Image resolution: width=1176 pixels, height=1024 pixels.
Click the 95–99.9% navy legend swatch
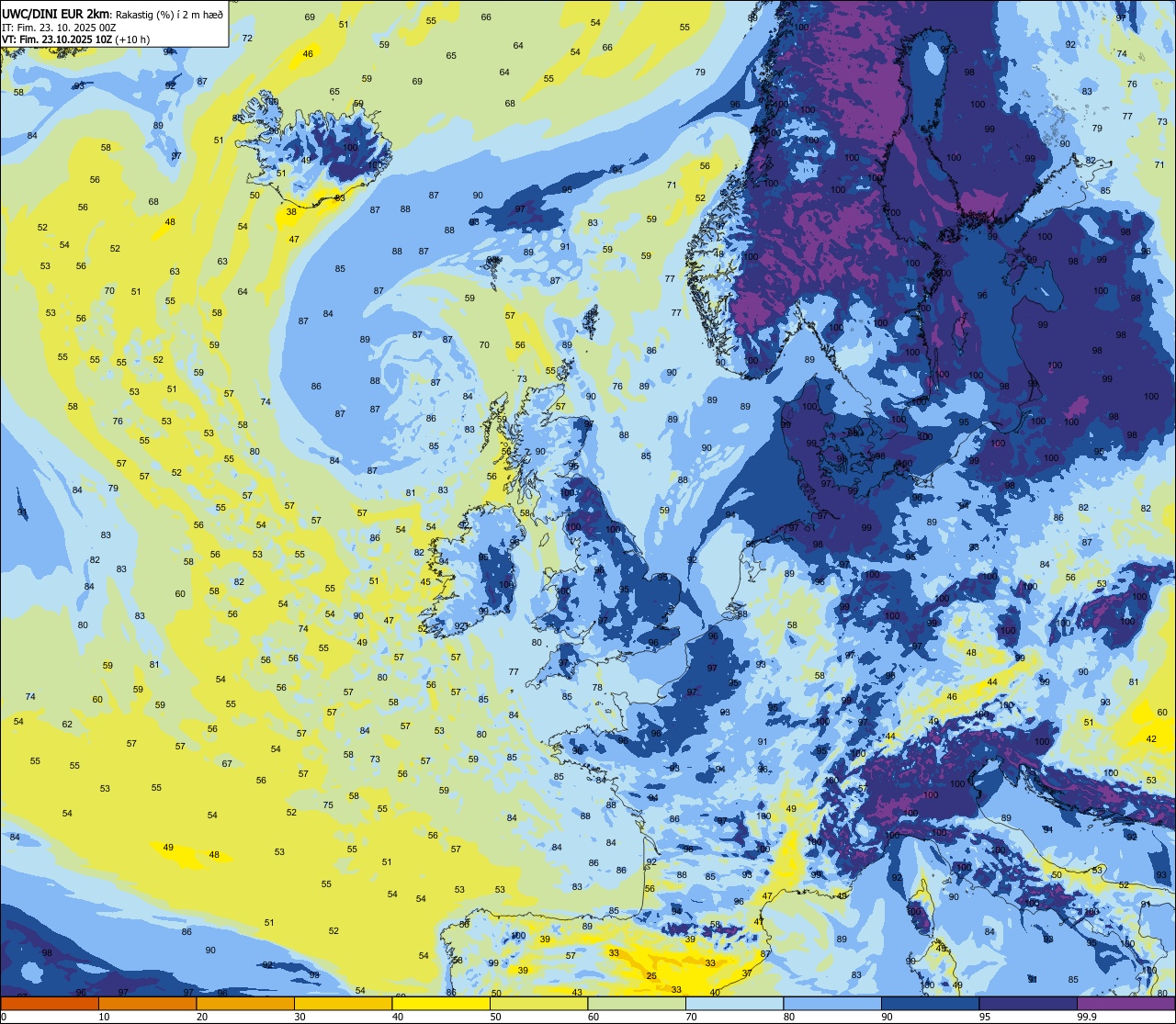tap(1028, 1004)
